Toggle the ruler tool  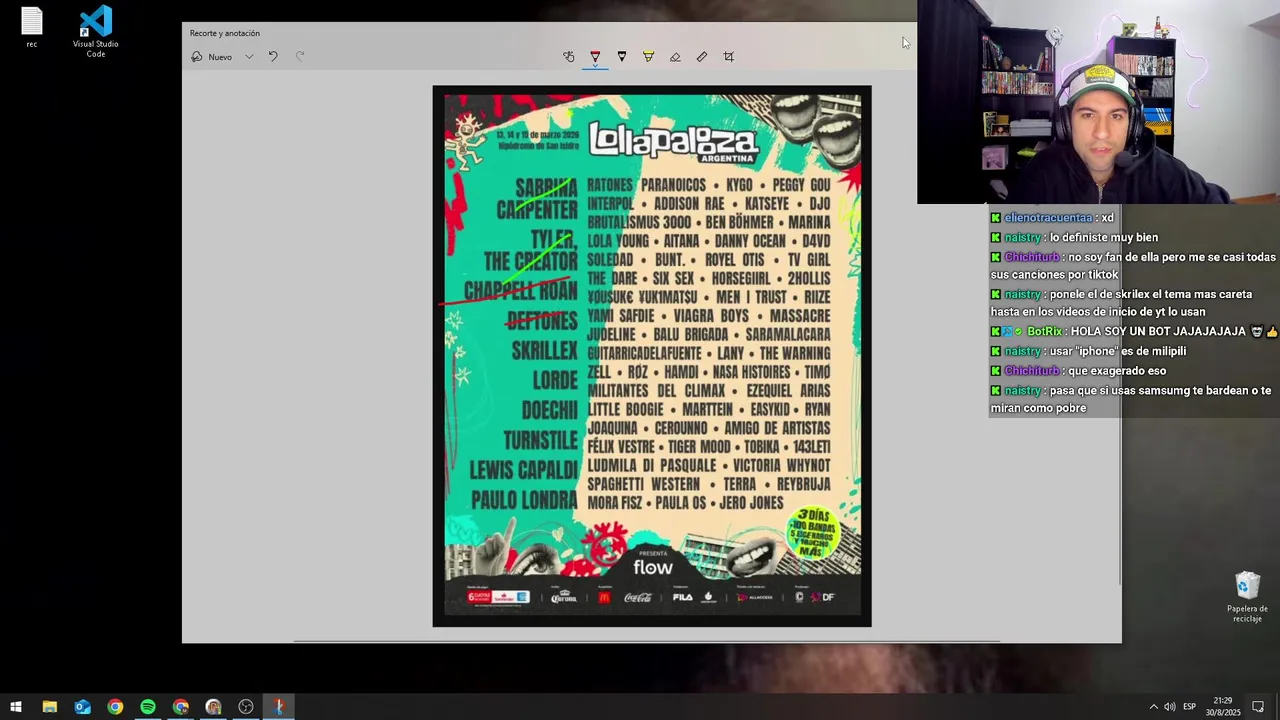702,57
